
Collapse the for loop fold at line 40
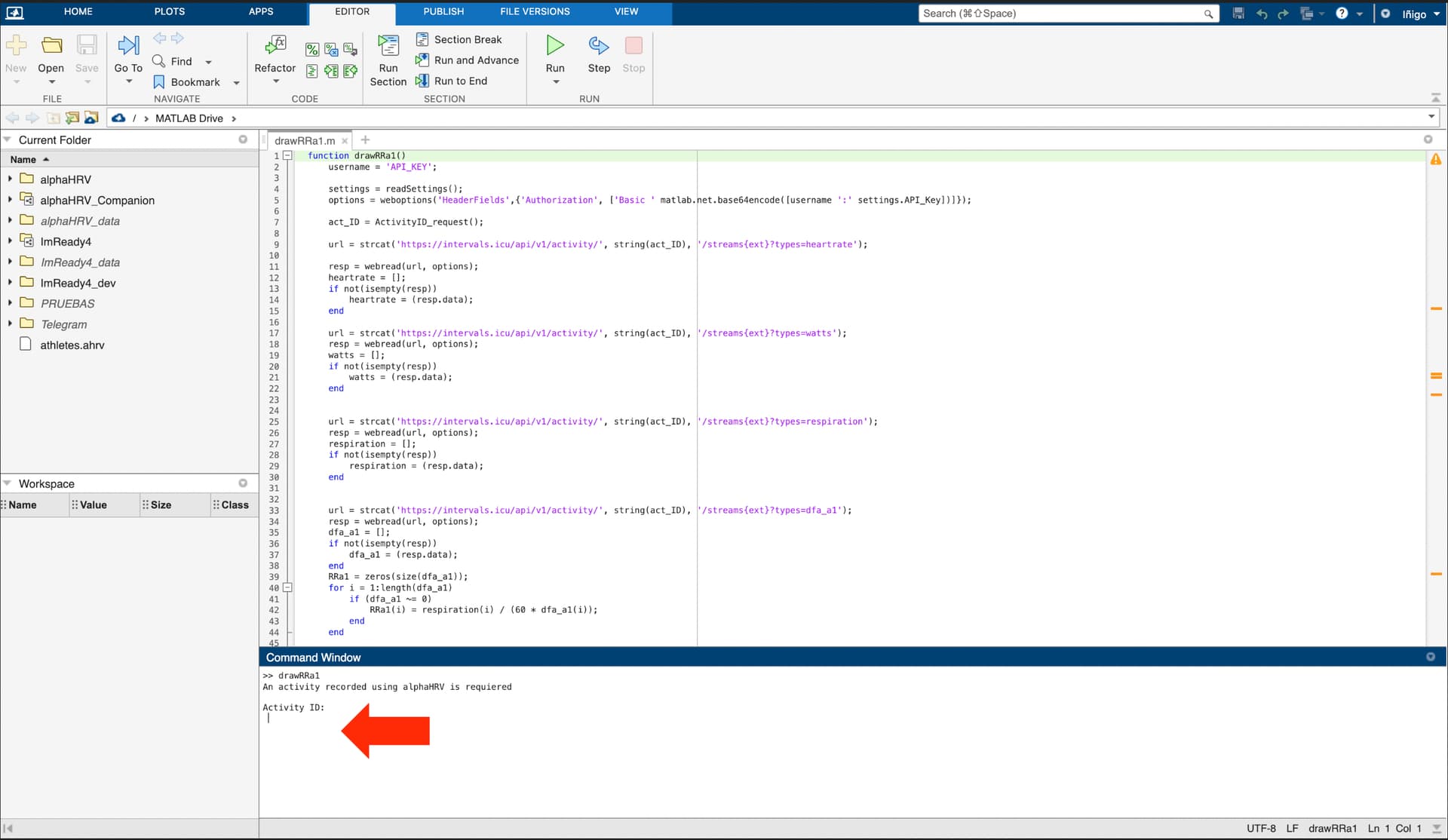pyautogui.click(x=287, y=587)
